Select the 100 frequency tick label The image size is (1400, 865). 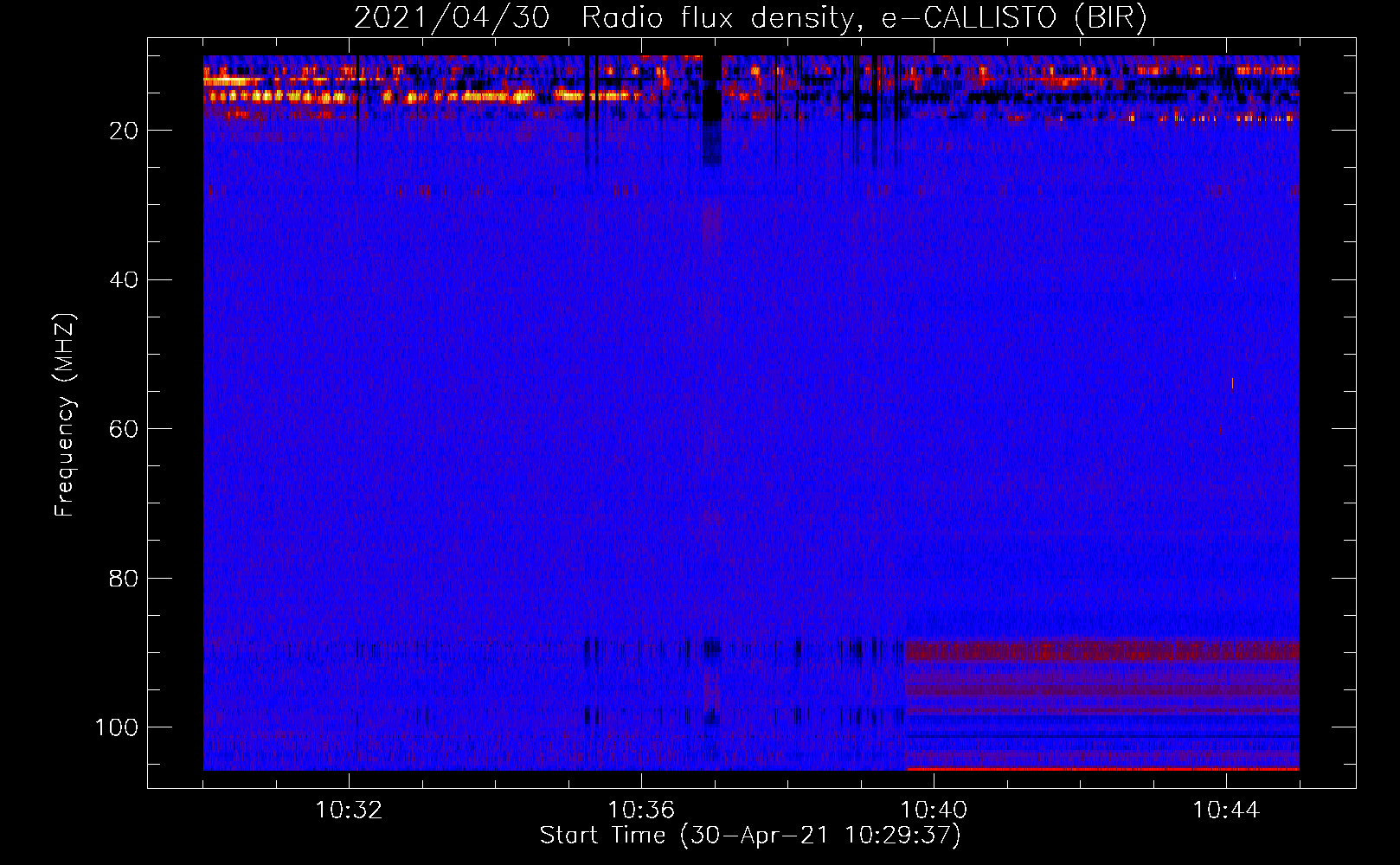[117, 727]
